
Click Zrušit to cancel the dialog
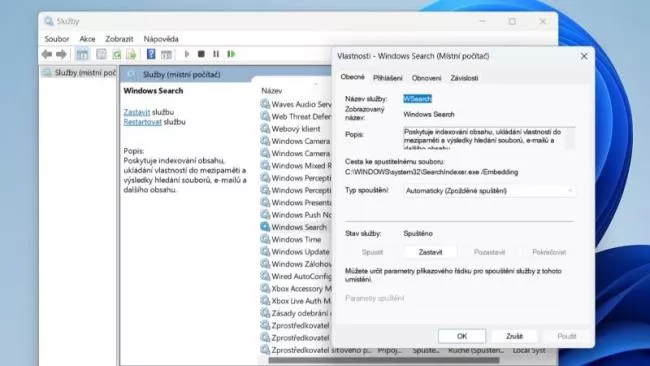pos(514,336)
